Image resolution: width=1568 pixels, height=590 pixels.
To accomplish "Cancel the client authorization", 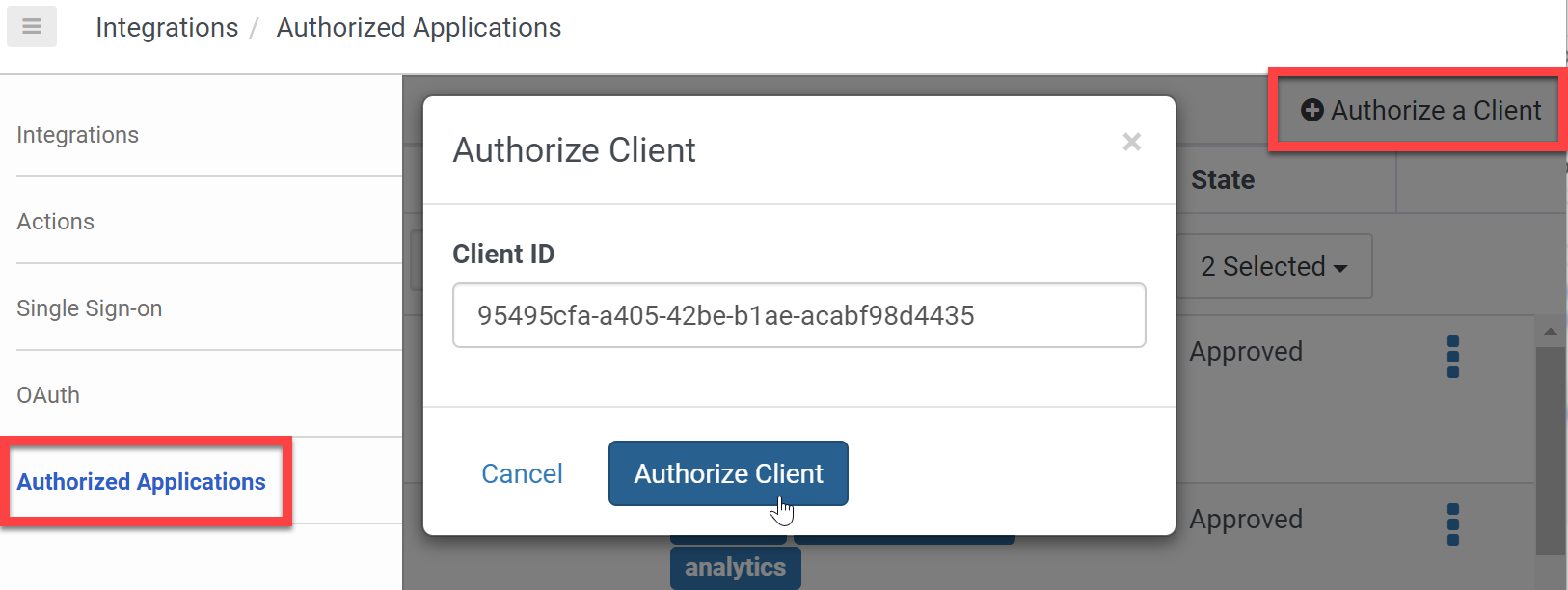I will [522, 473].
